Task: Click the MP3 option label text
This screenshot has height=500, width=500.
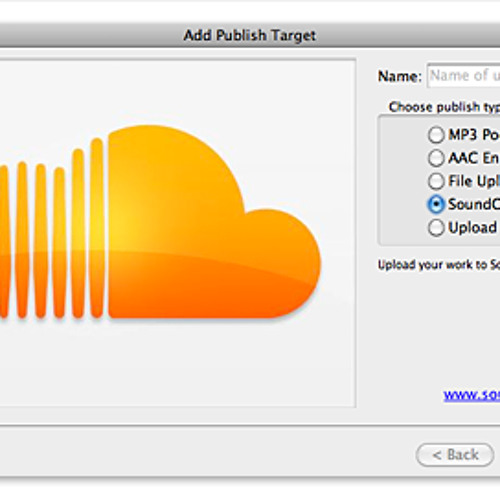Action: click(474, 135)
